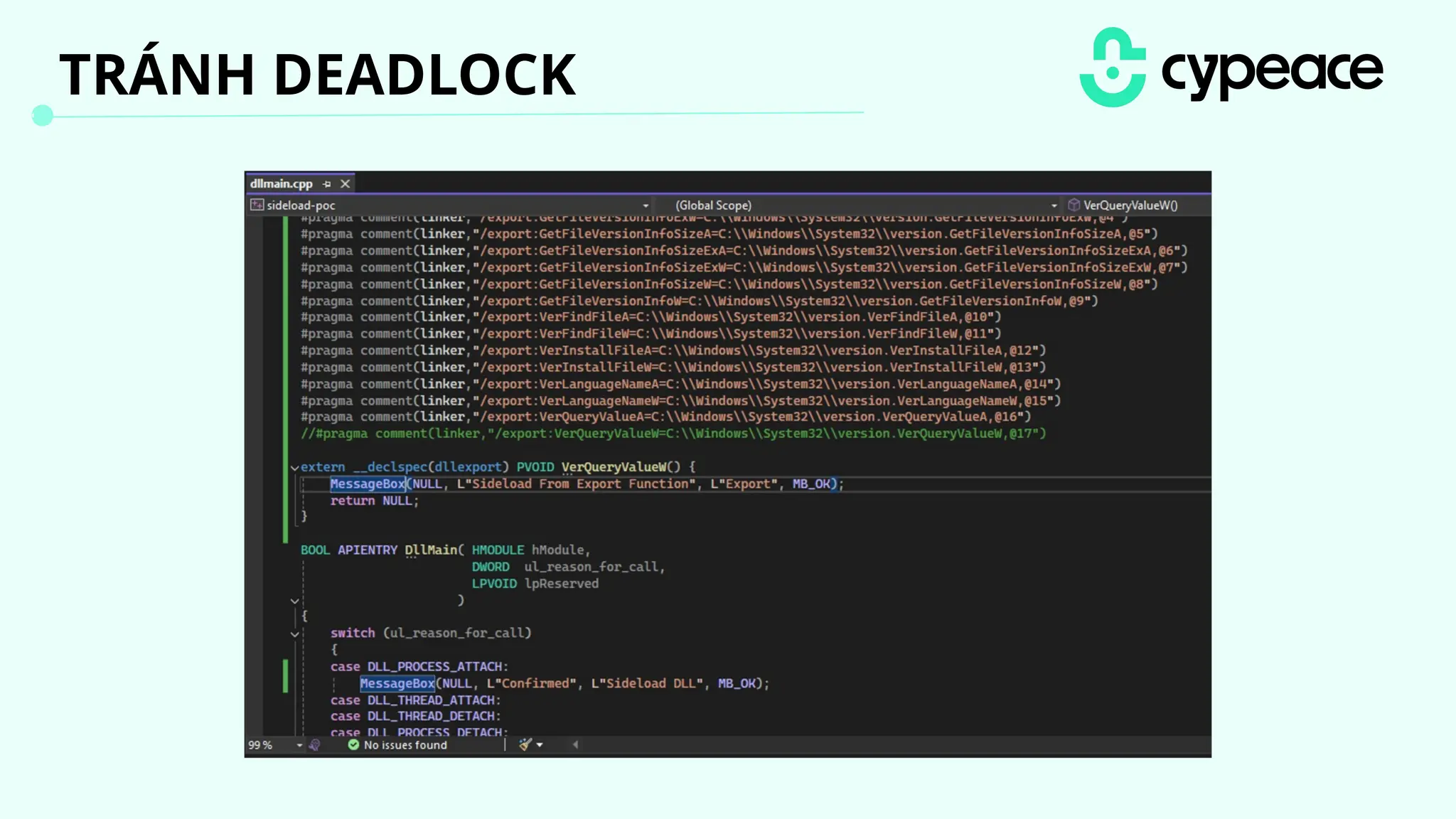Click the project icon beside sideload-poc
The width and height of the screenshot is (1456, 819).
click(x=257, y=205)
